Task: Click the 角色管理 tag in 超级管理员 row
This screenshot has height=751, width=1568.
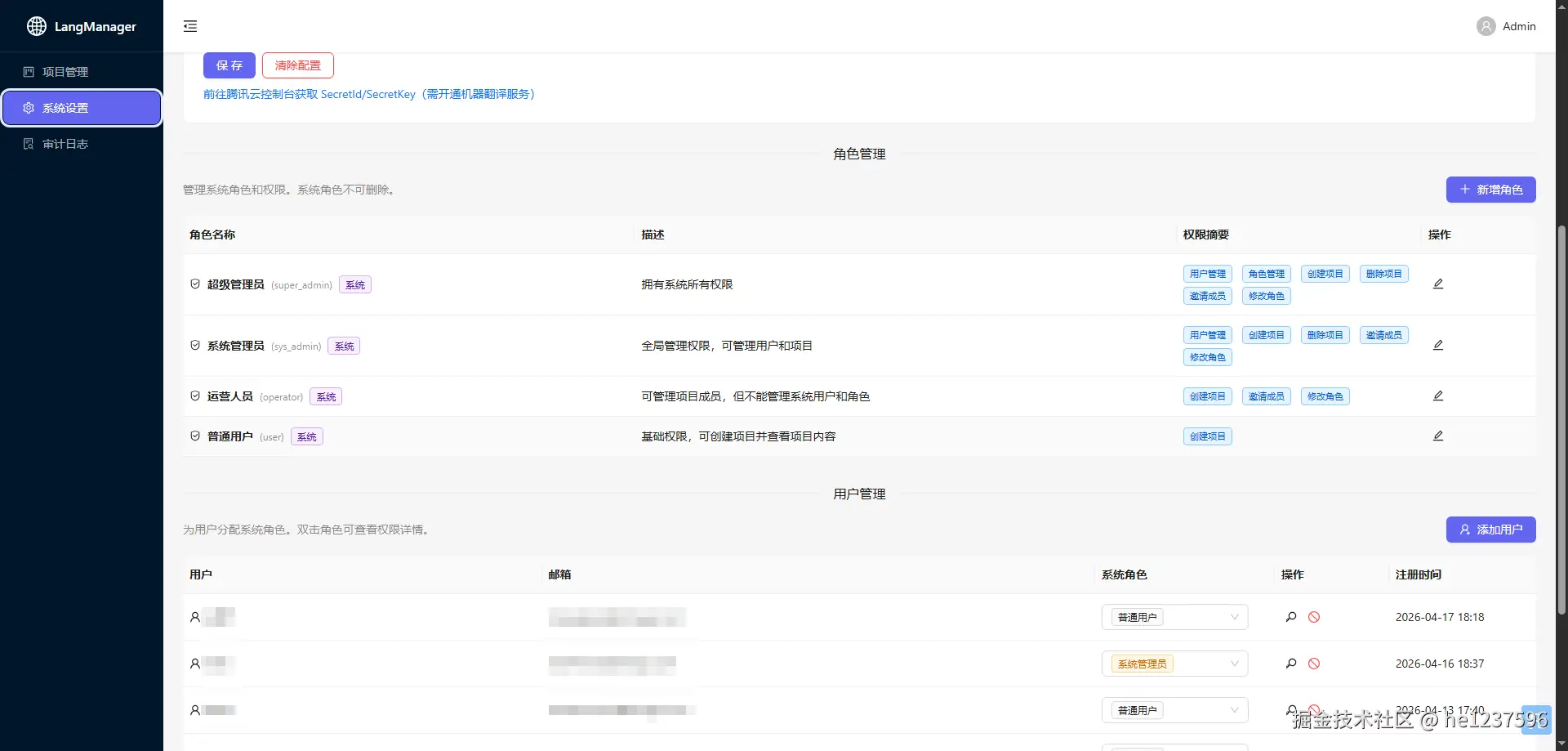Action: pos(1266,274)
